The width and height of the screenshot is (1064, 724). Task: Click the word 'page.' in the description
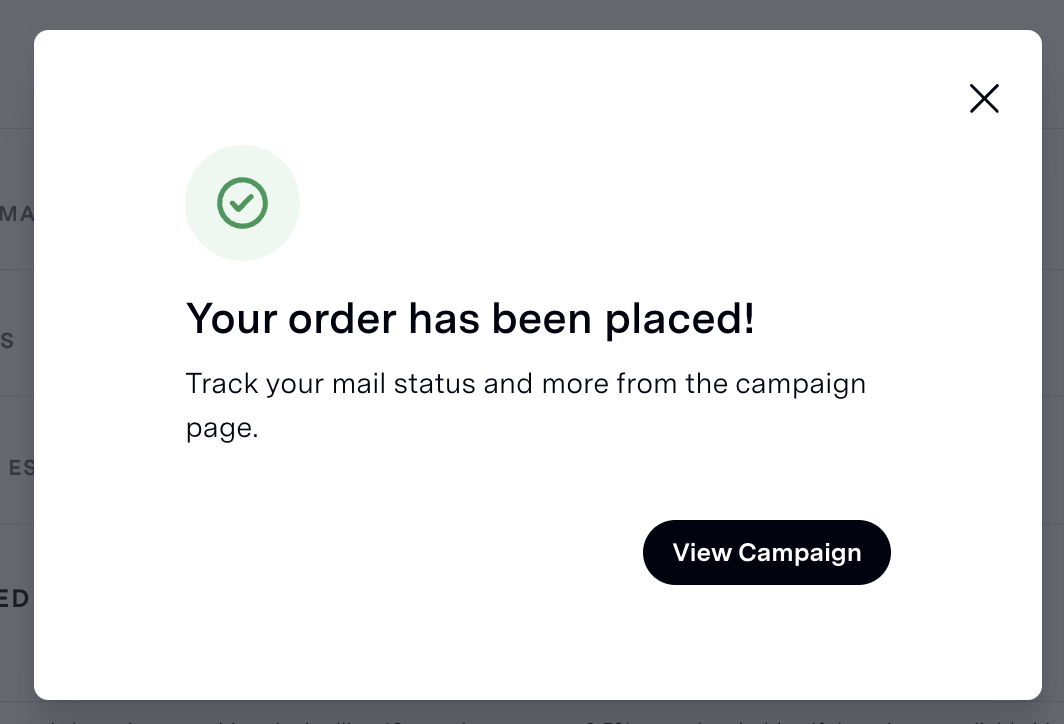click(222, 429)
